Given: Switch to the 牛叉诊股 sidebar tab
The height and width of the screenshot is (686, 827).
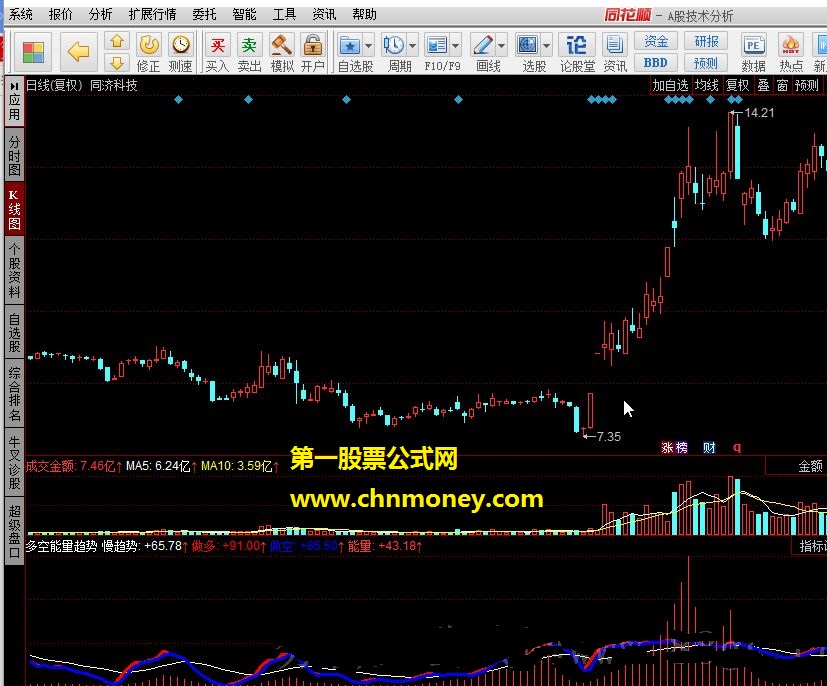Looking at the screenshot, I should [x=14, y=463].
